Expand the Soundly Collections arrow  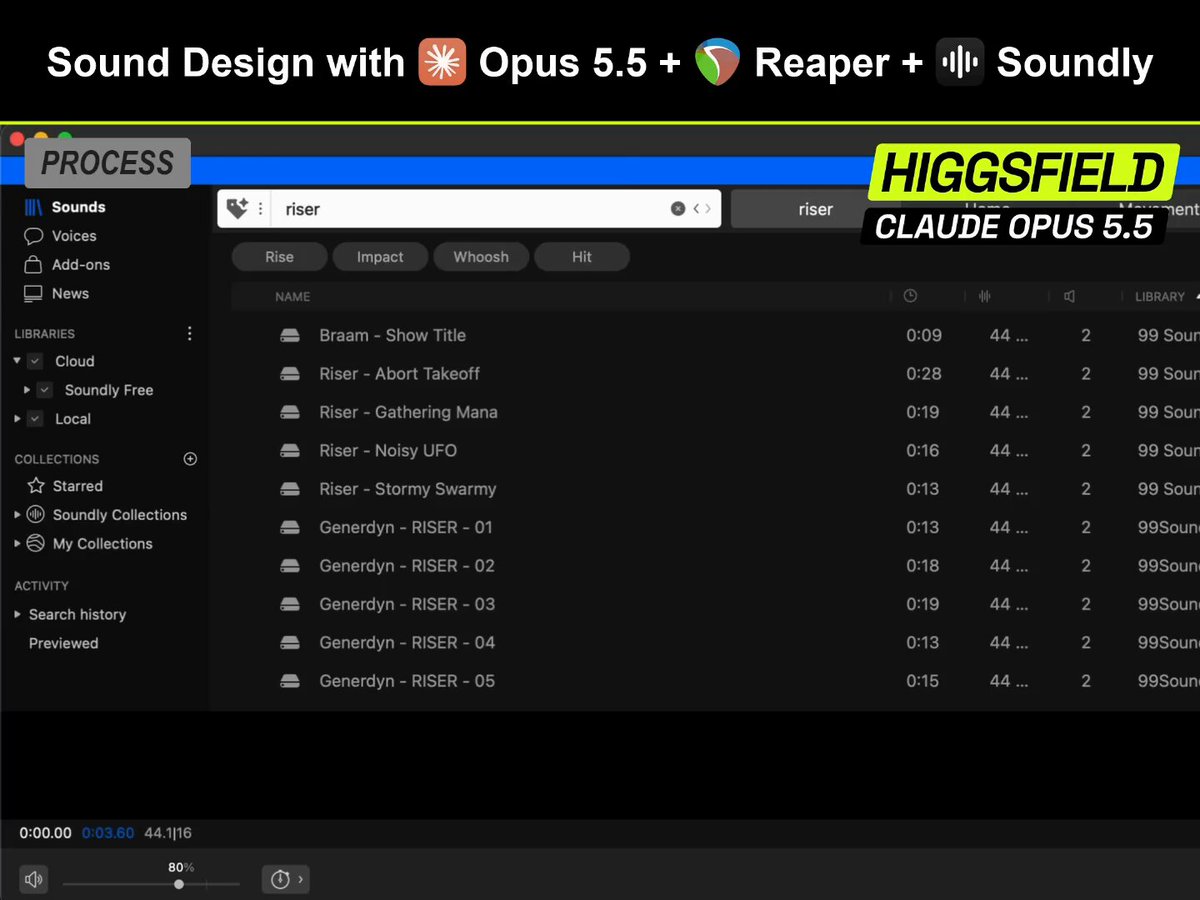point(17,515)
